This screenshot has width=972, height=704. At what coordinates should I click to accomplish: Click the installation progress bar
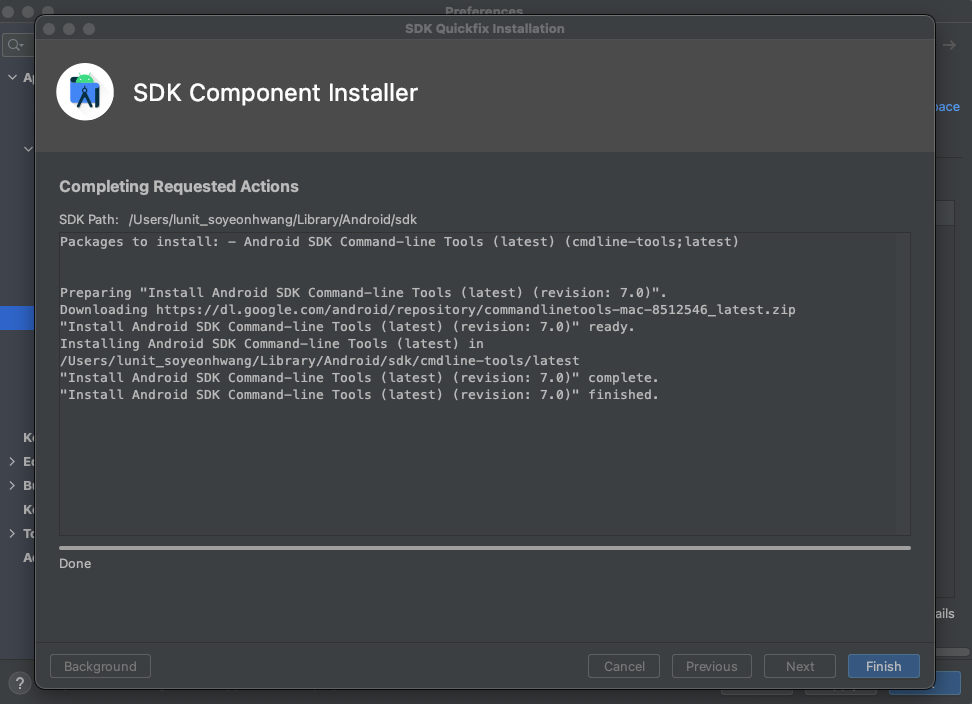point(485,548)
